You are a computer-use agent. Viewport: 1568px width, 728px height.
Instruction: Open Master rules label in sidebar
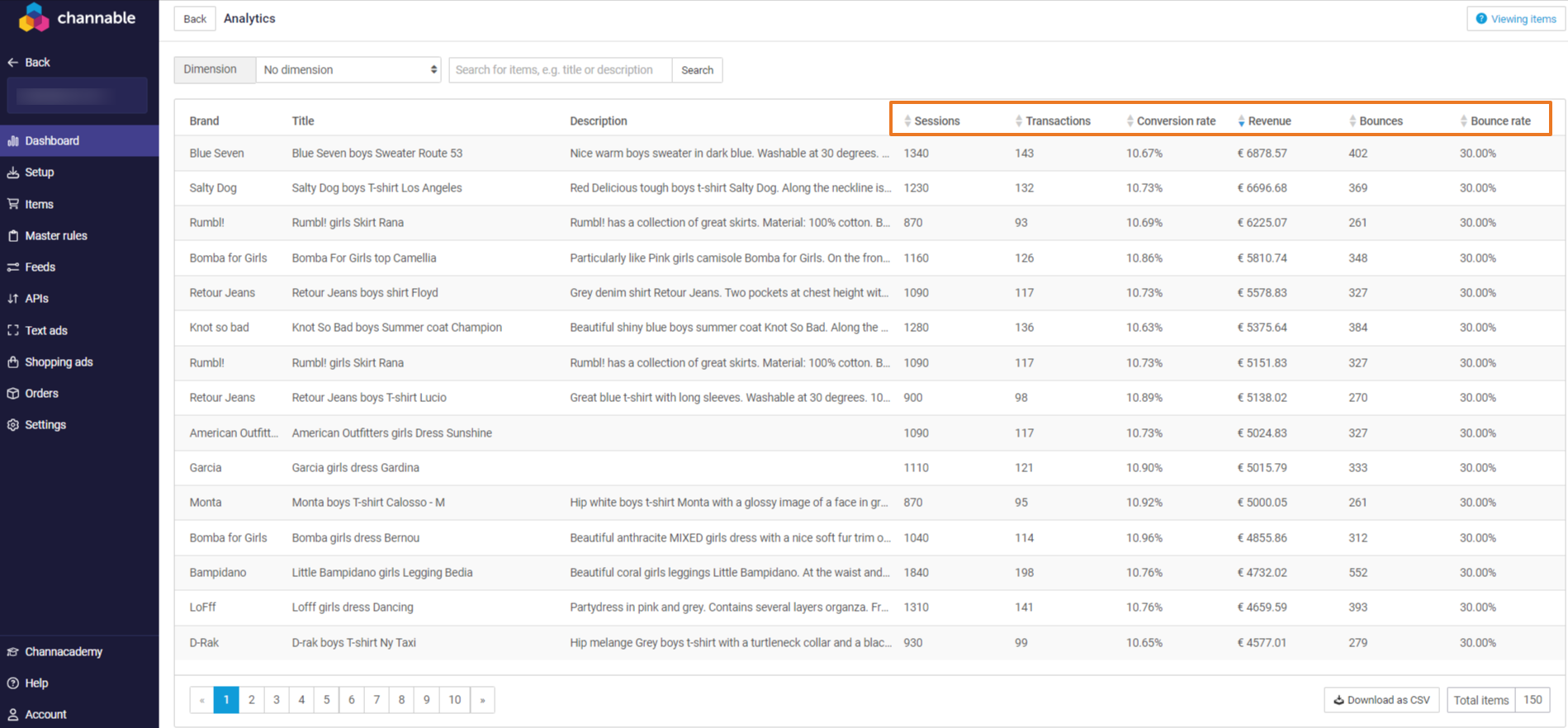click(x=56, y=236)
